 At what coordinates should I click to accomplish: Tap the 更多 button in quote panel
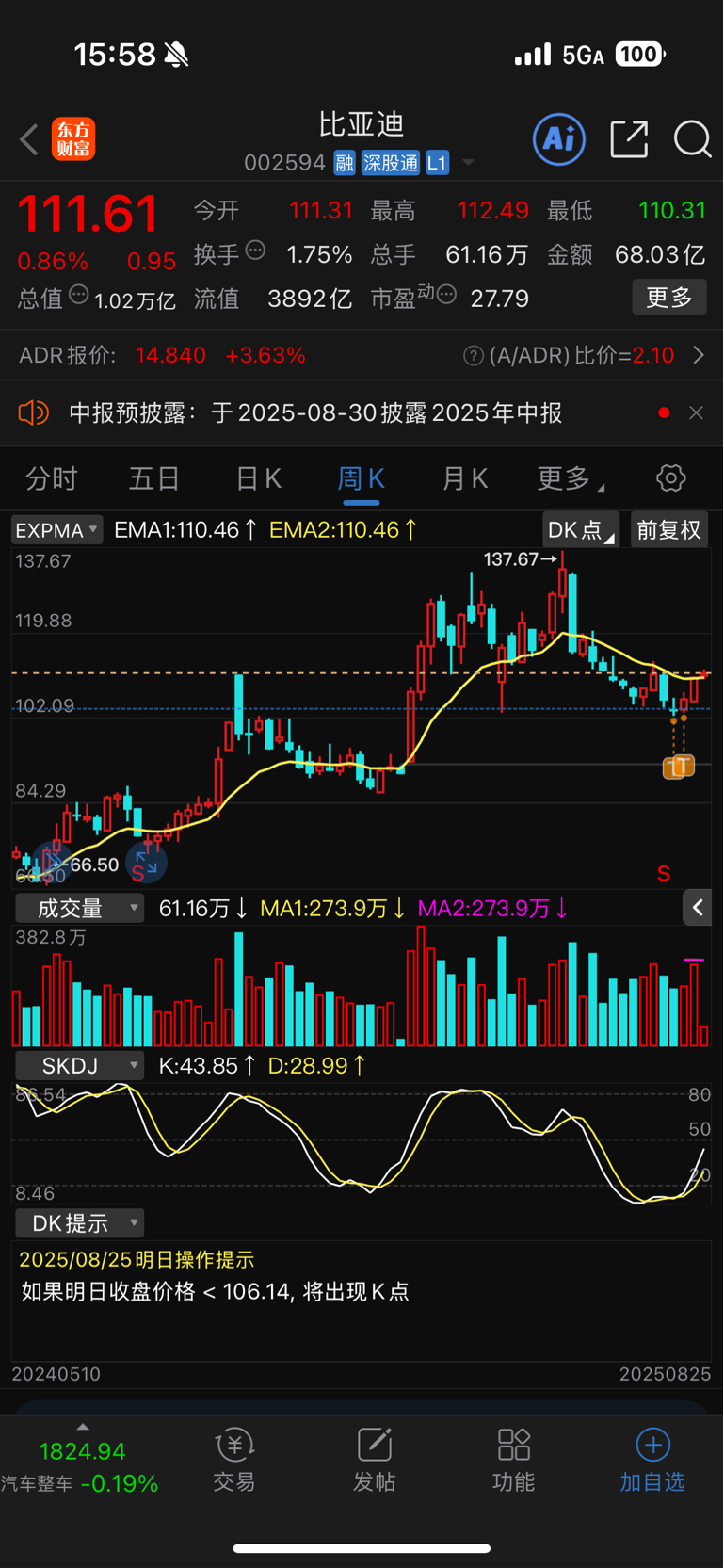669,298
